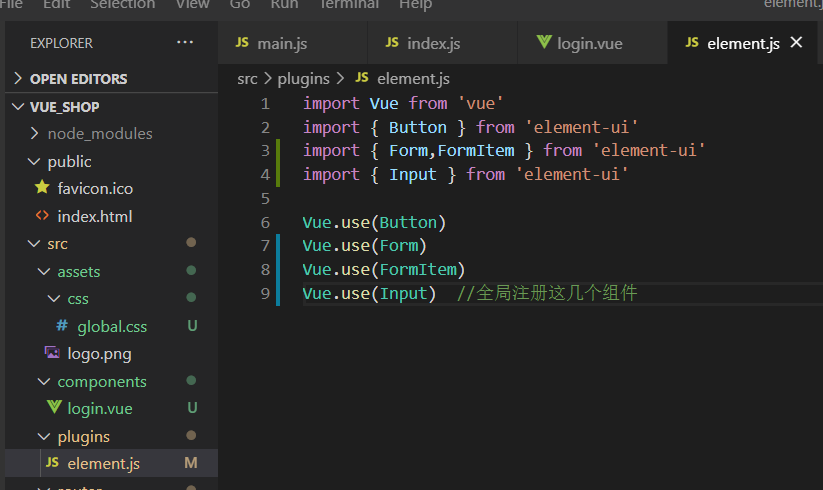Click plugins in the breadcrumb path
823x490 pixels.
click(x=303, y=79)
